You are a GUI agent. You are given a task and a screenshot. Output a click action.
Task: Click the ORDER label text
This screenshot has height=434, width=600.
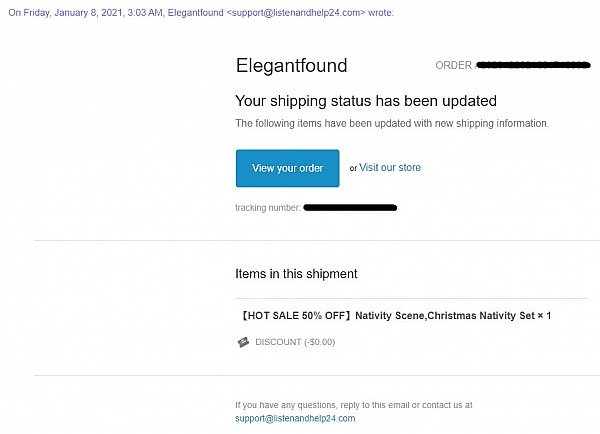(x=453, y=65)
